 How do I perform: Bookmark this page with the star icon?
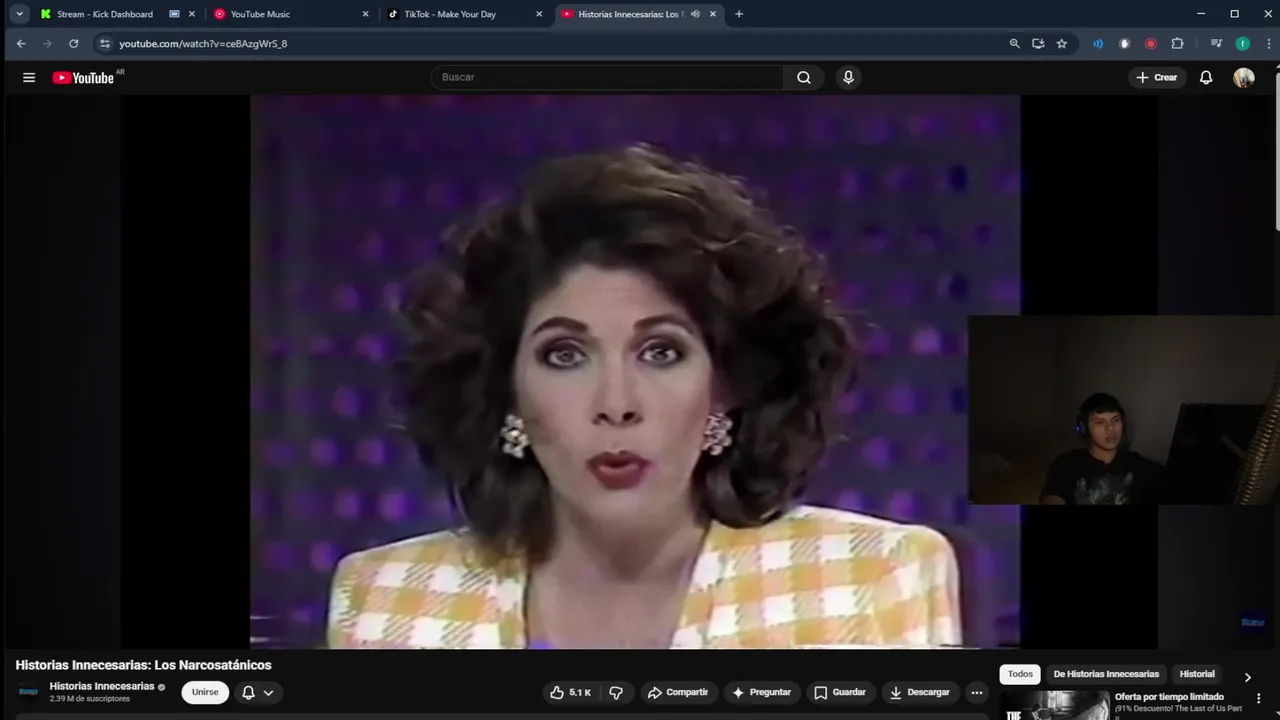1062,44
